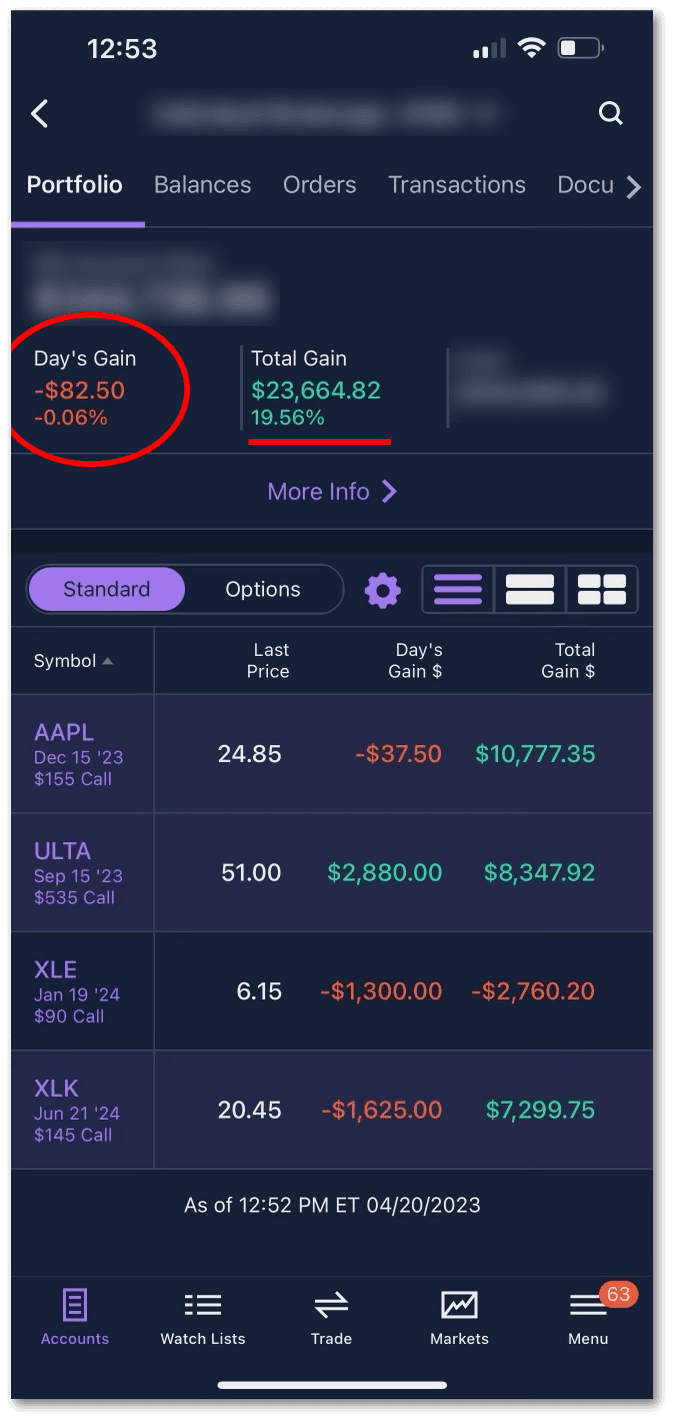673x1420 pixels.
Task: Open the ULTA $535 Call row
Action: (80, 873)
